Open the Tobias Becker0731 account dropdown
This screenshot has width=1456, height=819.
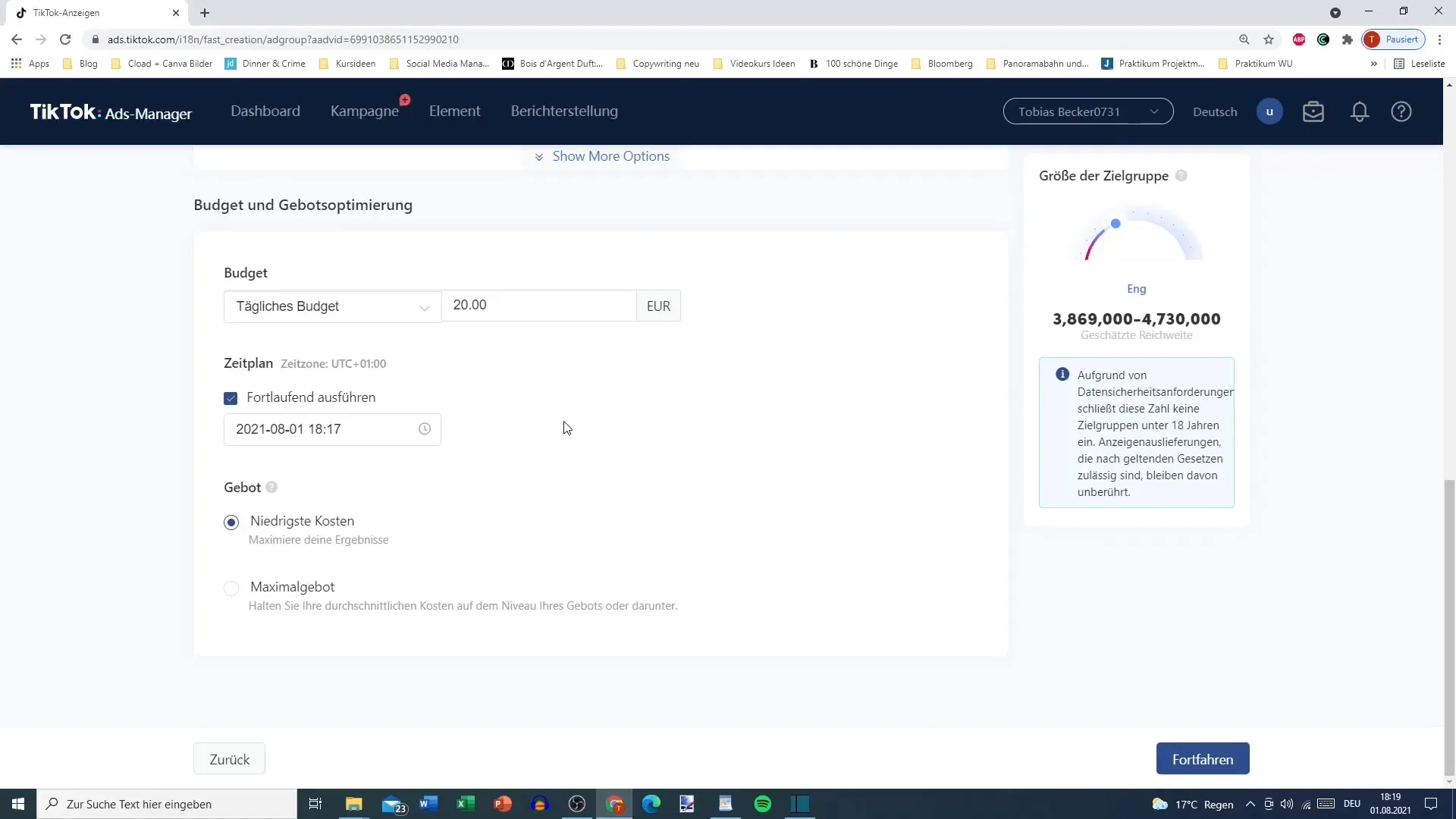tap(1088, 111)
